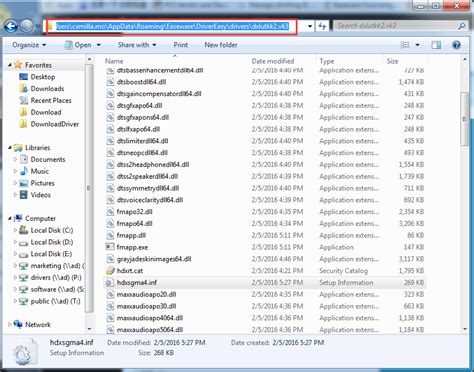Click the dtsgfxapo64.dll file icon
Screen dimensions: 474x372
click(x=110, y=106)
